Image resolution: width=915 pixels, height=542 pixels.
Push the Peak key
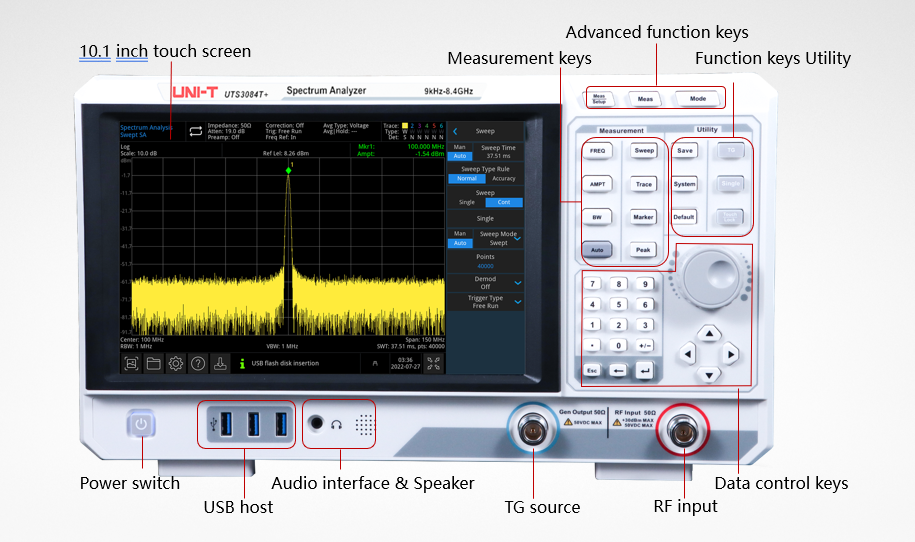[643, 250]
